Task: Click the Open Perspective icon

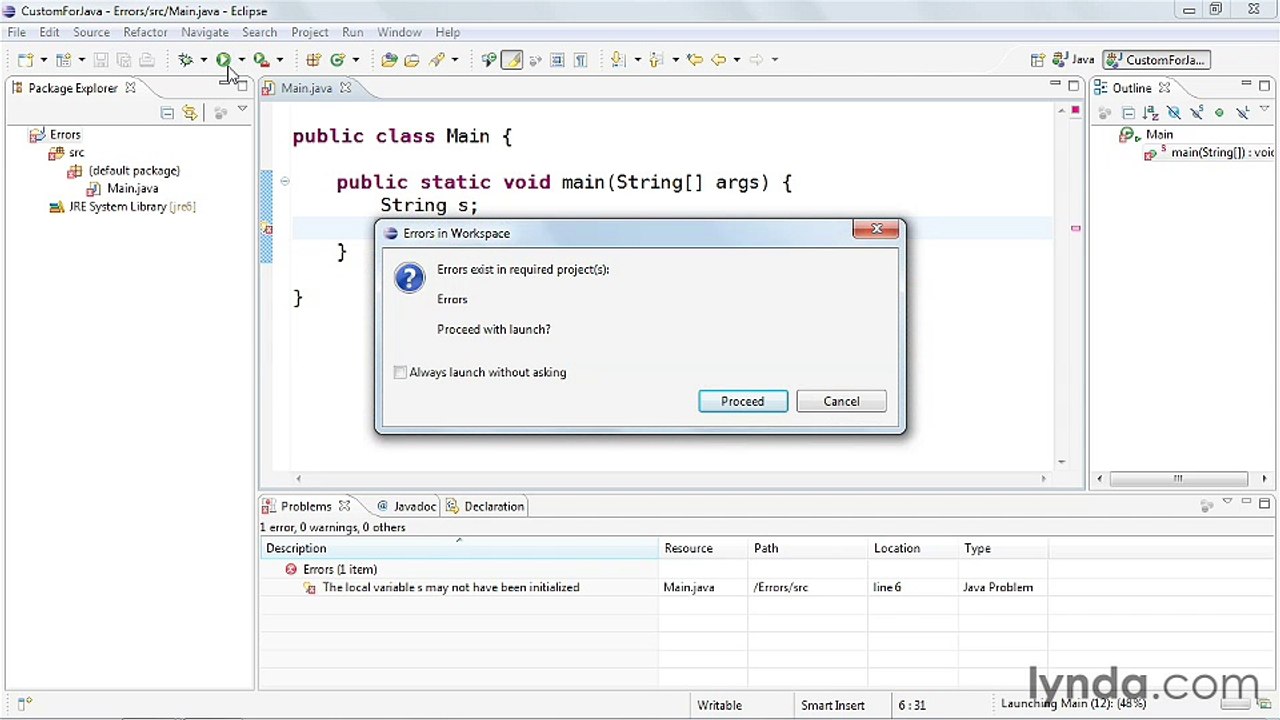Action: click(1038, 60)
